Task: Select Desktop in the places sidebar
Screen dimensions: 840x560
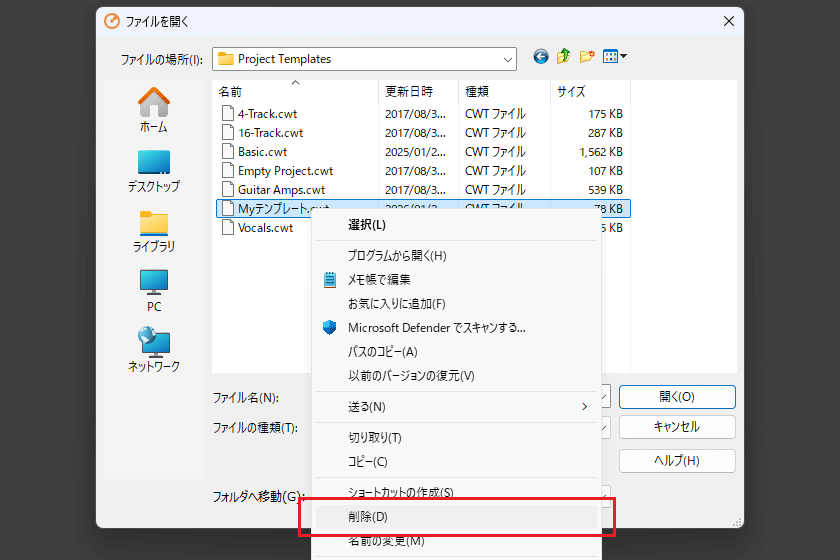Action: pos(153,170)
